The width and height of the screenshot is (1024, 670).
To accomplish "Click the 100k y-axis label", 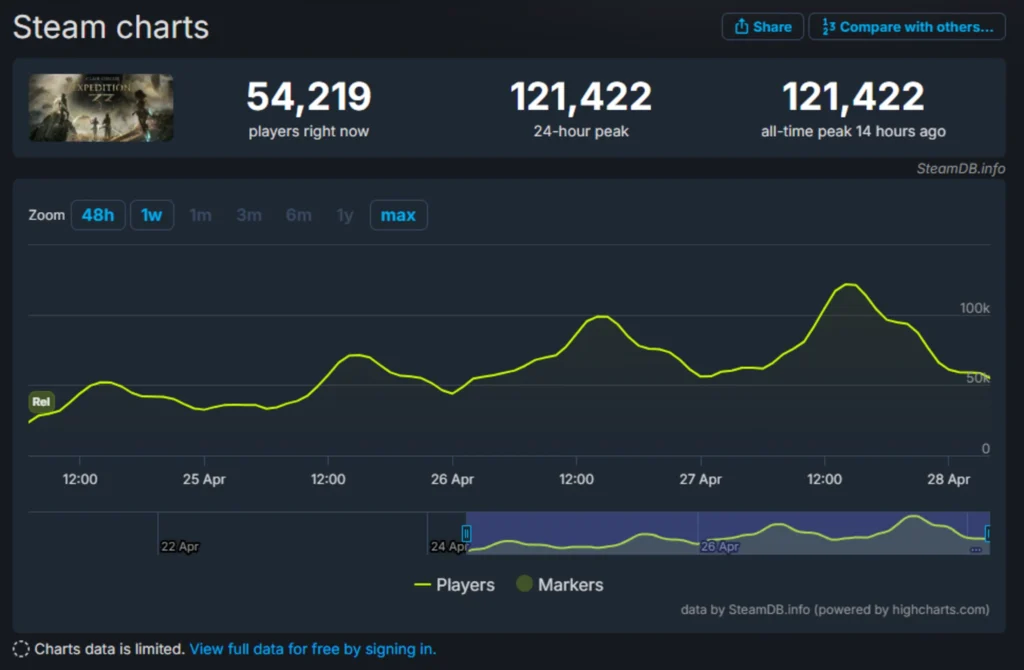I will point(974,308).
